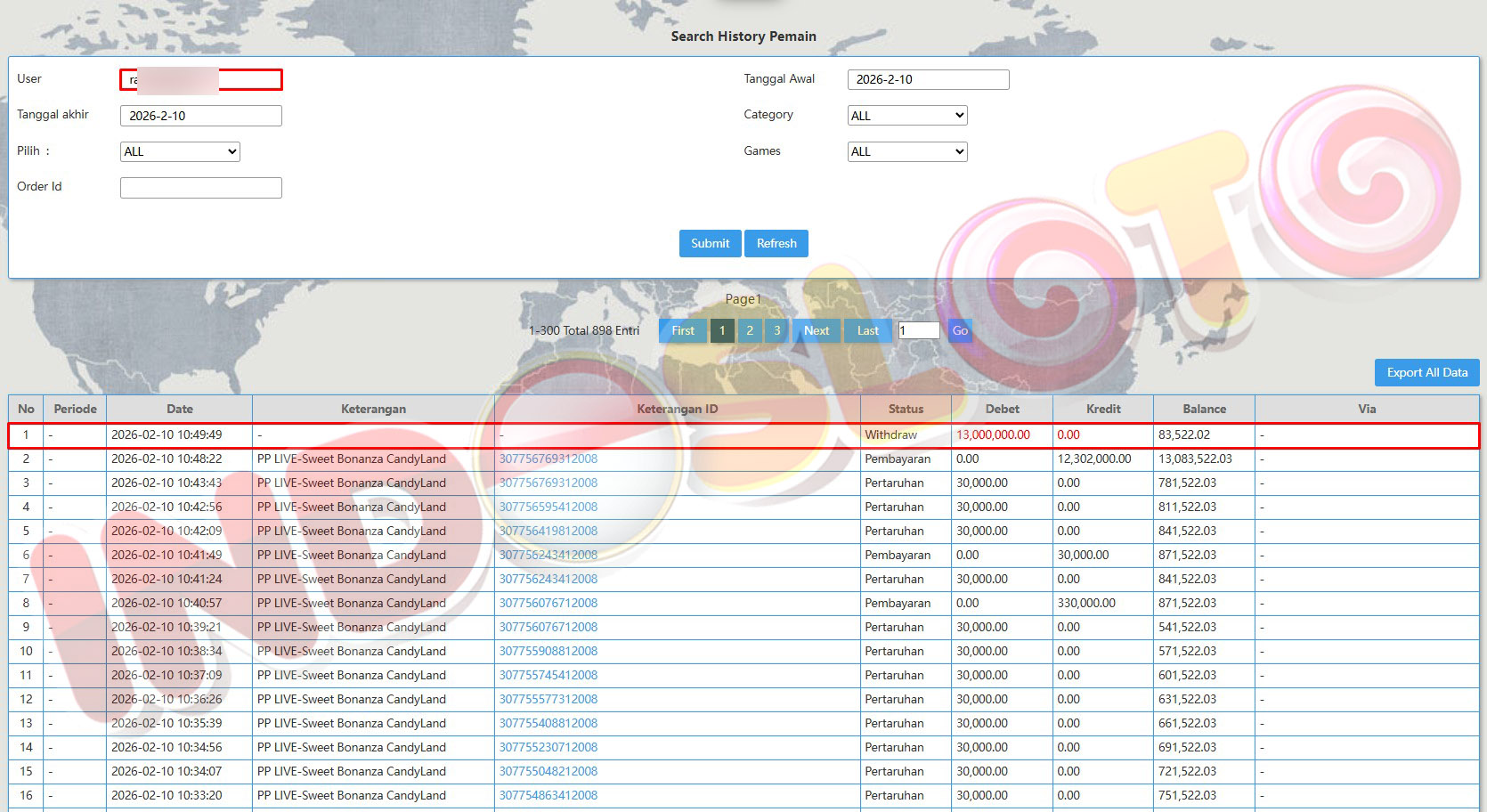Go to page 2 of results
1487x812 pixels.
click(750, 330)
